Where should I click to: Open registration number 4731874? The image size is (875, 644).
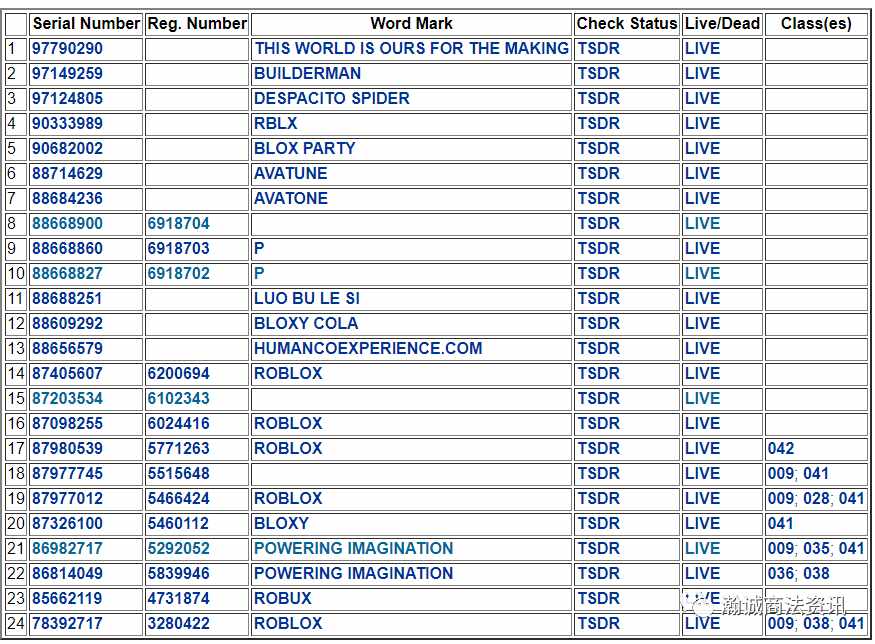point(179,598)
